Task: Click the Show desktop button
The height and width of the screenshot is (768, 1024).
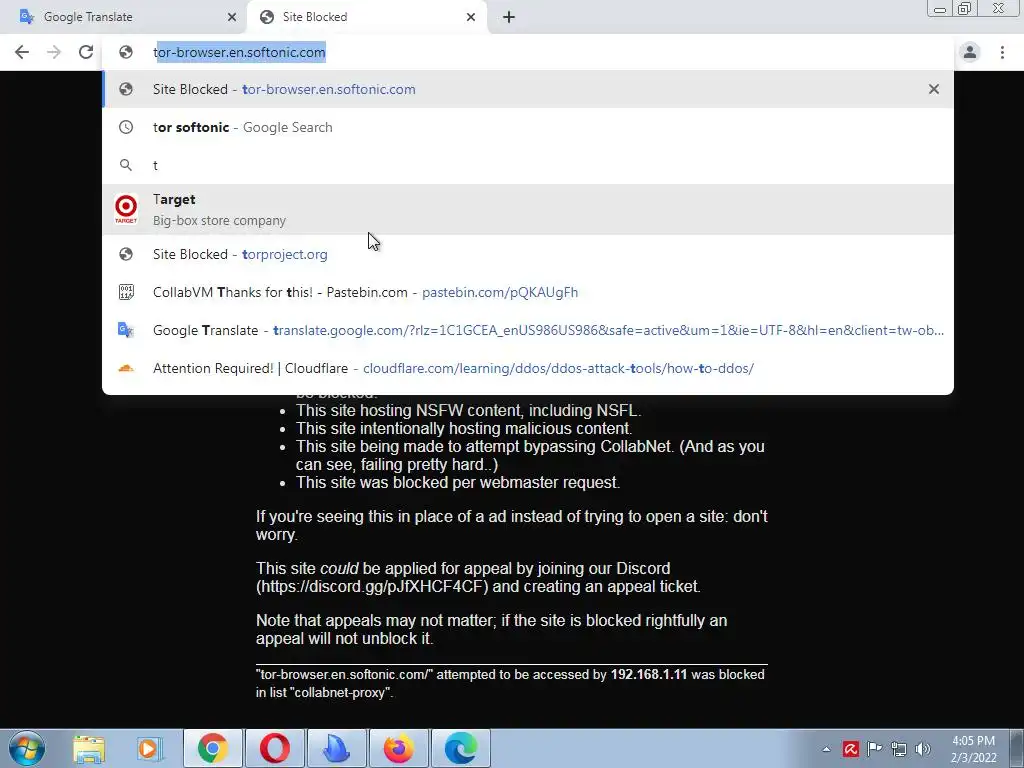Action: (1016, 748)
